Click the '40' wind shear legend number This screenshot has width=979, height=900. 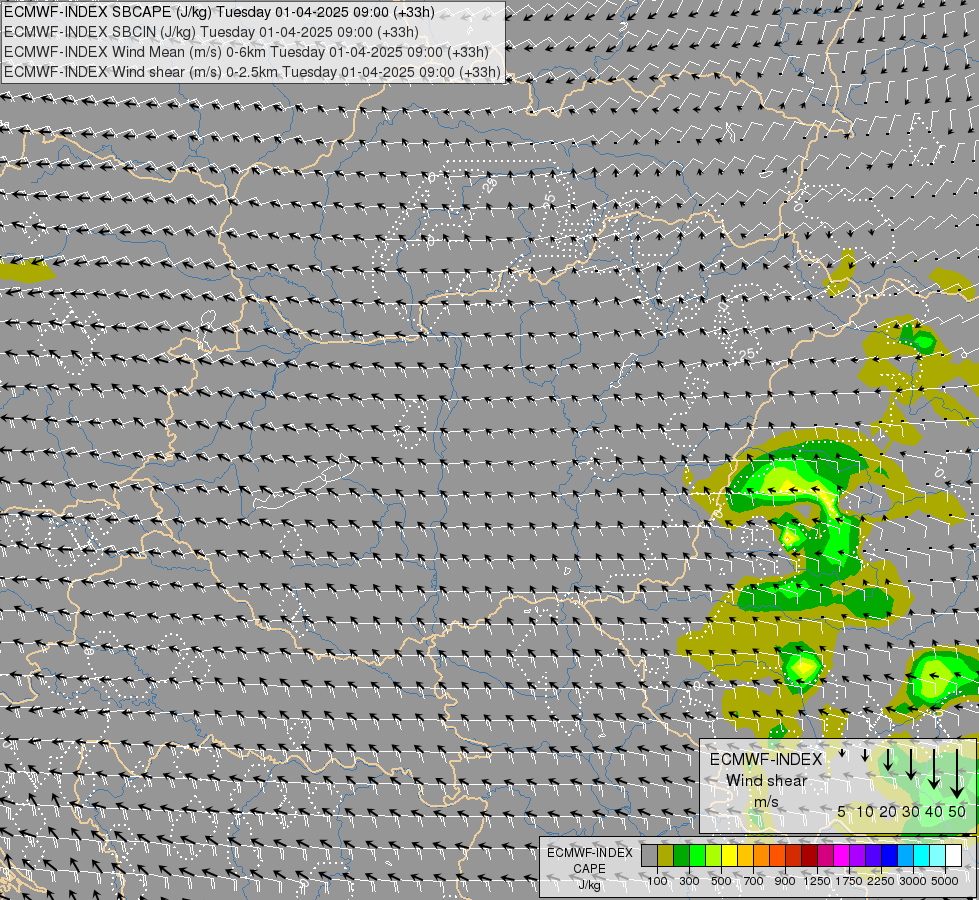point(933,811)
